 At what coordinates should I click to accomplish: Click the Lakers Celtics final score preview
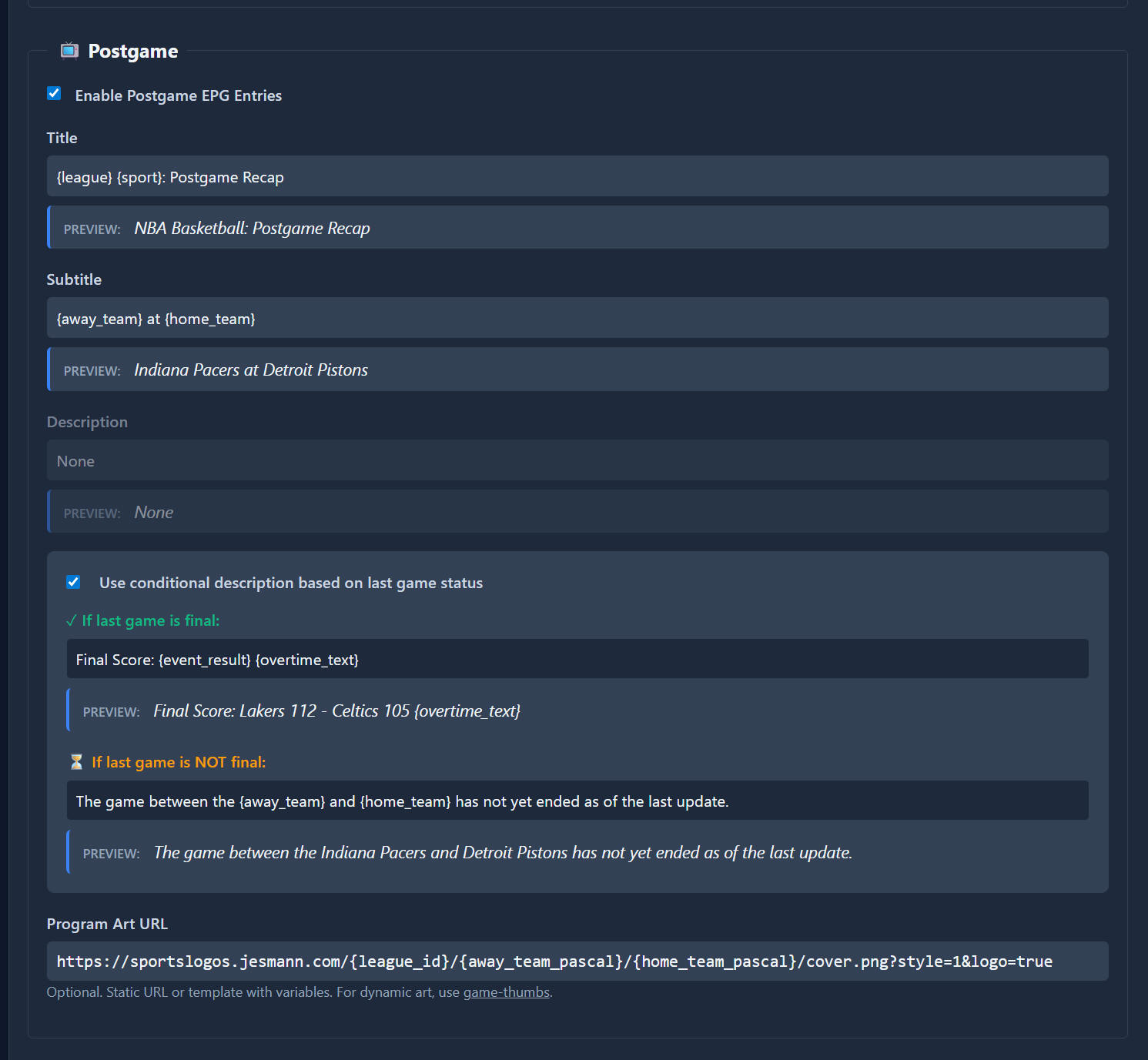(x=336, y=711)
